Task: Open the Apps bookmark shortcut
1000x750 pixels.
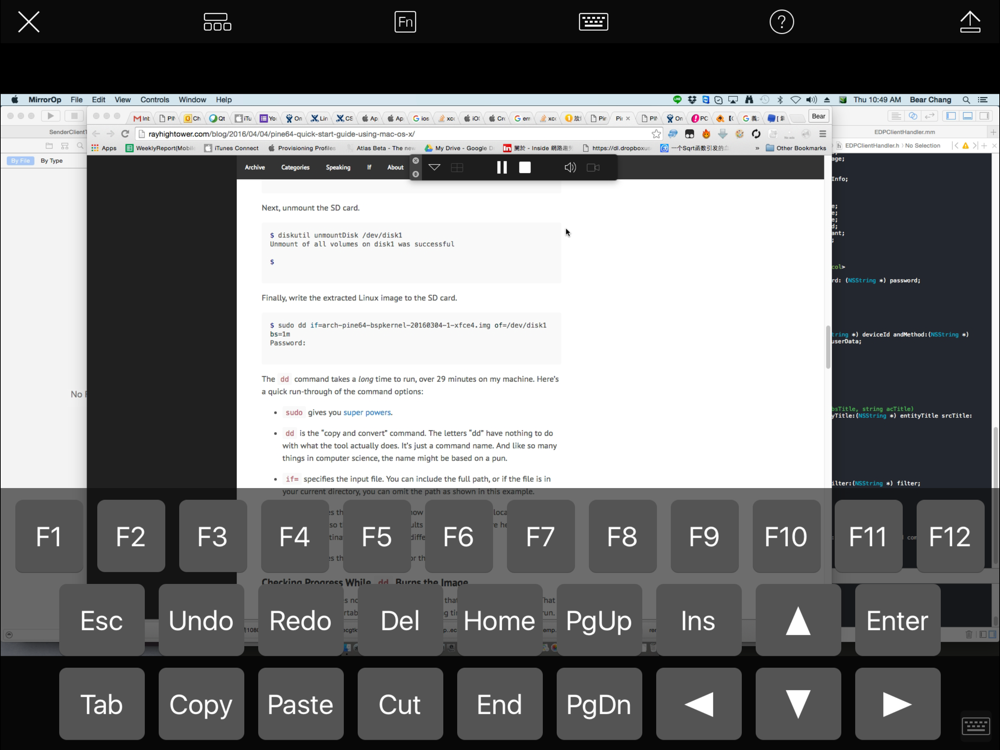Action: (104, 148)
